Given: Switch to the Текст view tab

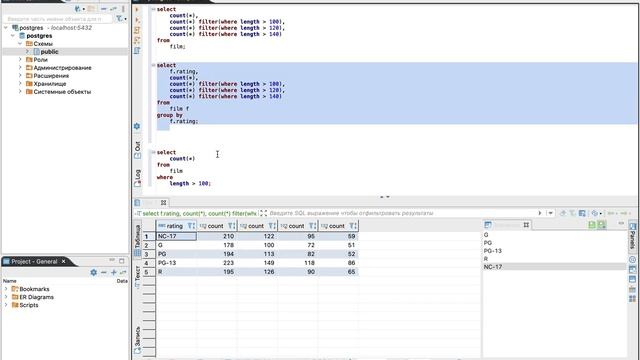Looking at the screenshot, I should click(138, 278).
